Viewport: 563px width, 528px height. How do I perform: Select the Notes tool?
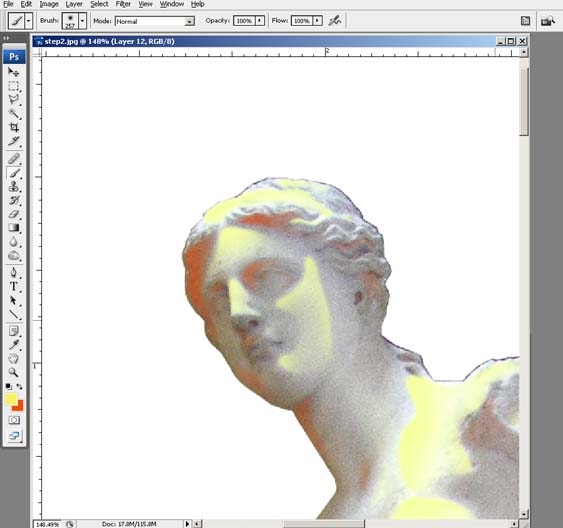pos(14,331)
